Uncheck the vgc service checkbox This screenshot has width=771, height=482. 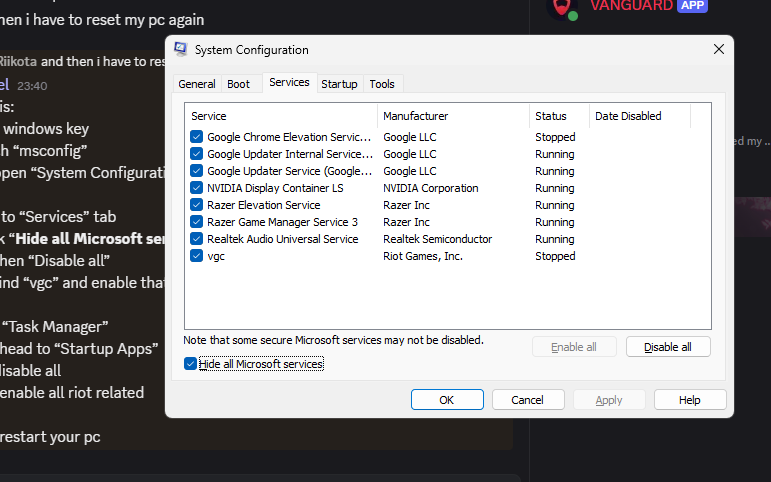[196, 256]
